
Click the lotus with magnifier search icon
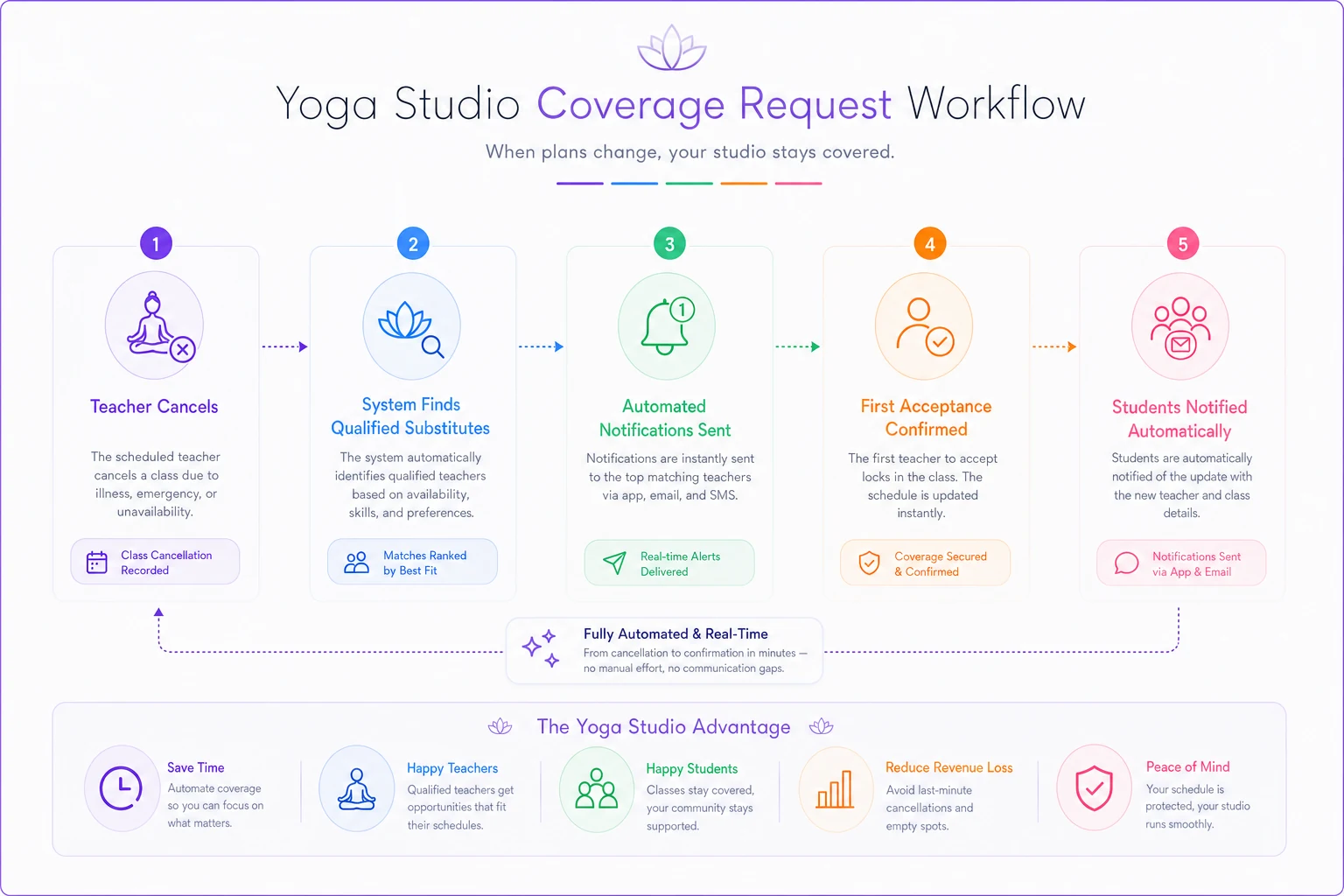pos(411,326)
